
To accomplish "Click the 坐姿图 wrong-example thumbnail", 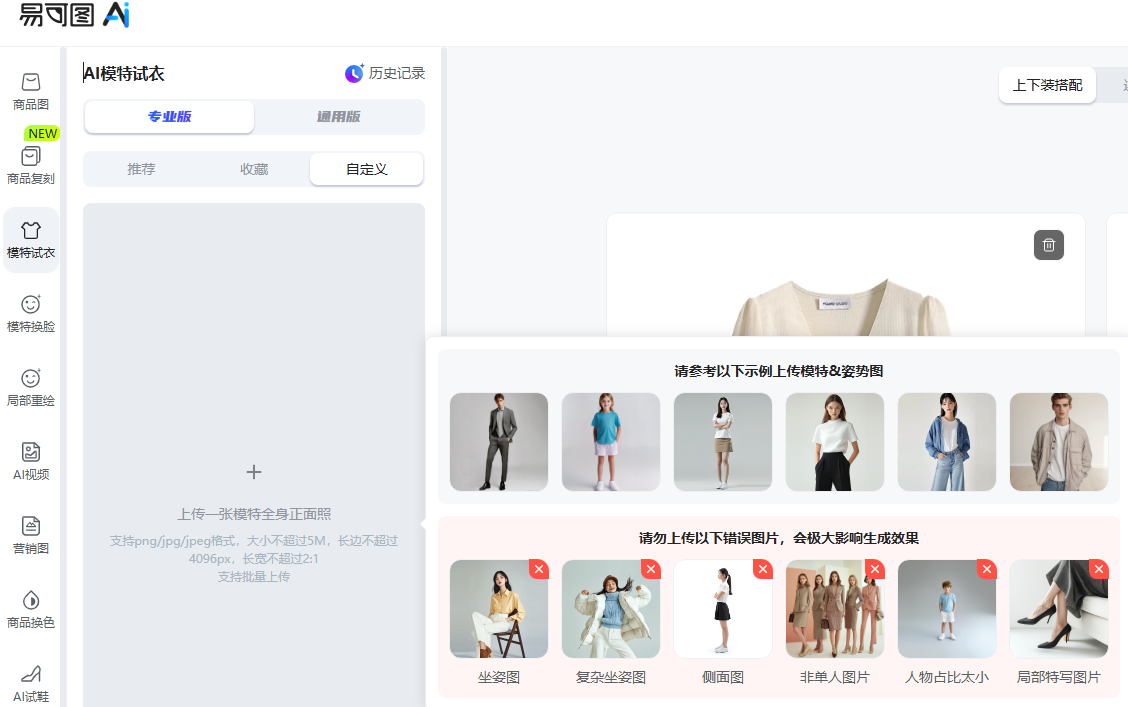I will pyautogui.click(x=499, y=609).
